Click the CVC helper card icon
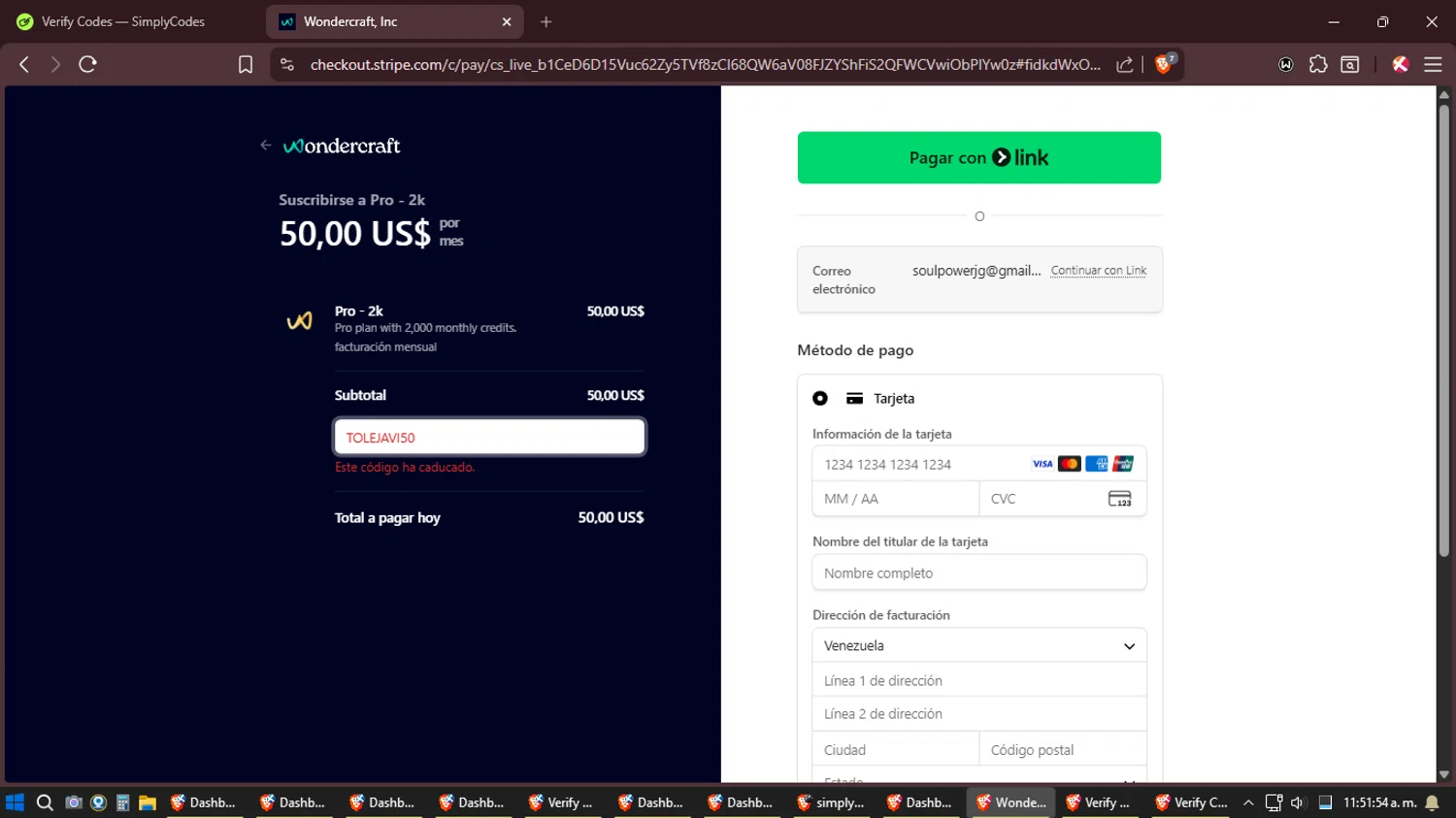 (x=1120, y=499)
